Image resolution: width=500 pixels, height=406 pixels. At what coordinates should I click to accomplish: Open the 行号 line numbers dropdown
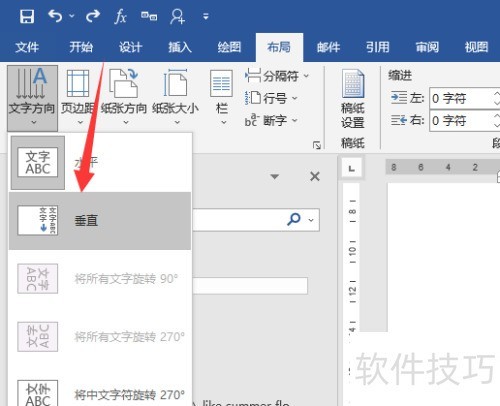[271, 98]
